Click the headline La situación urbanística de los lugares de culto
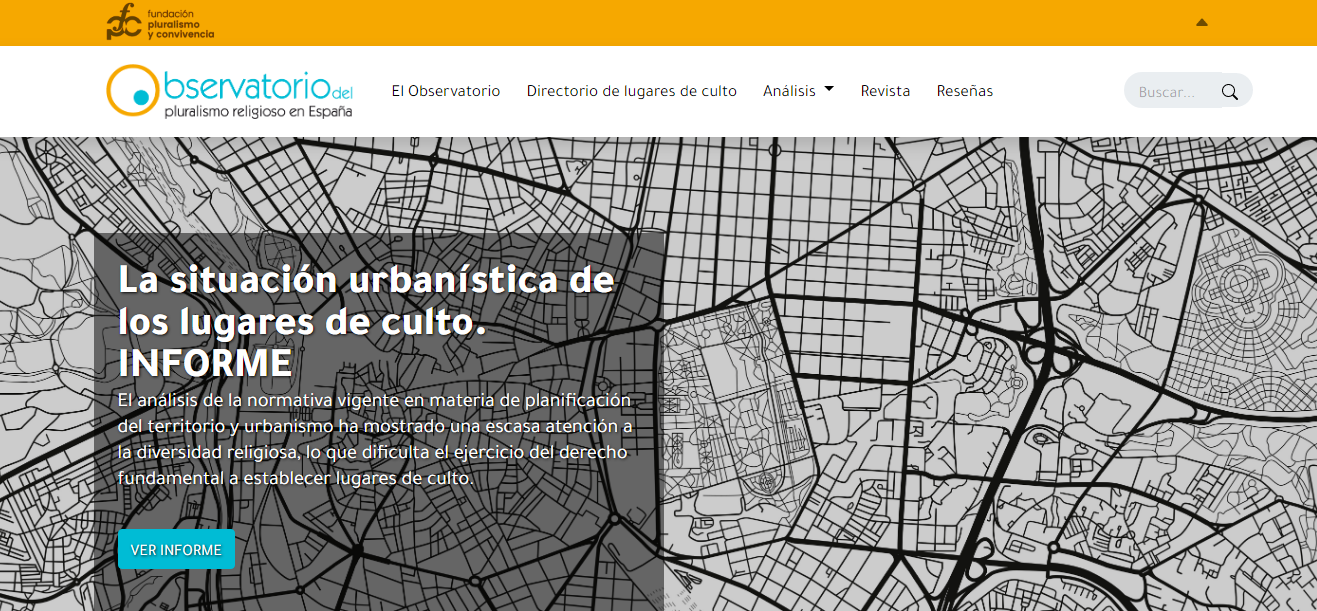Viewport: 1317px width, 611px height. [x=365, y=321]
